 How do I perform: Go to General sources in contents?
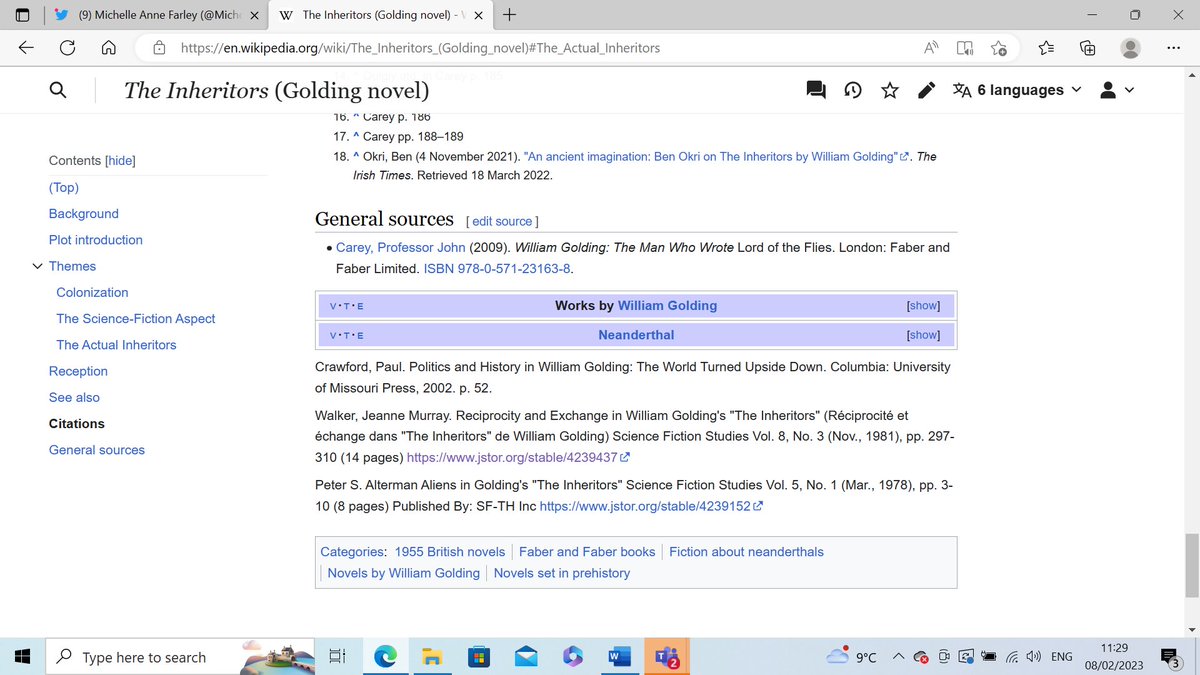pos(97,450)
